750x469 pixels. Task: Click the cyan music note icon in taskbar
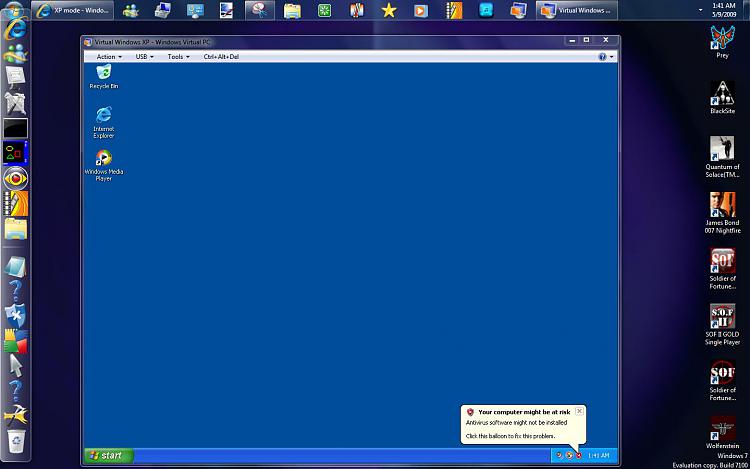point(486,11)
